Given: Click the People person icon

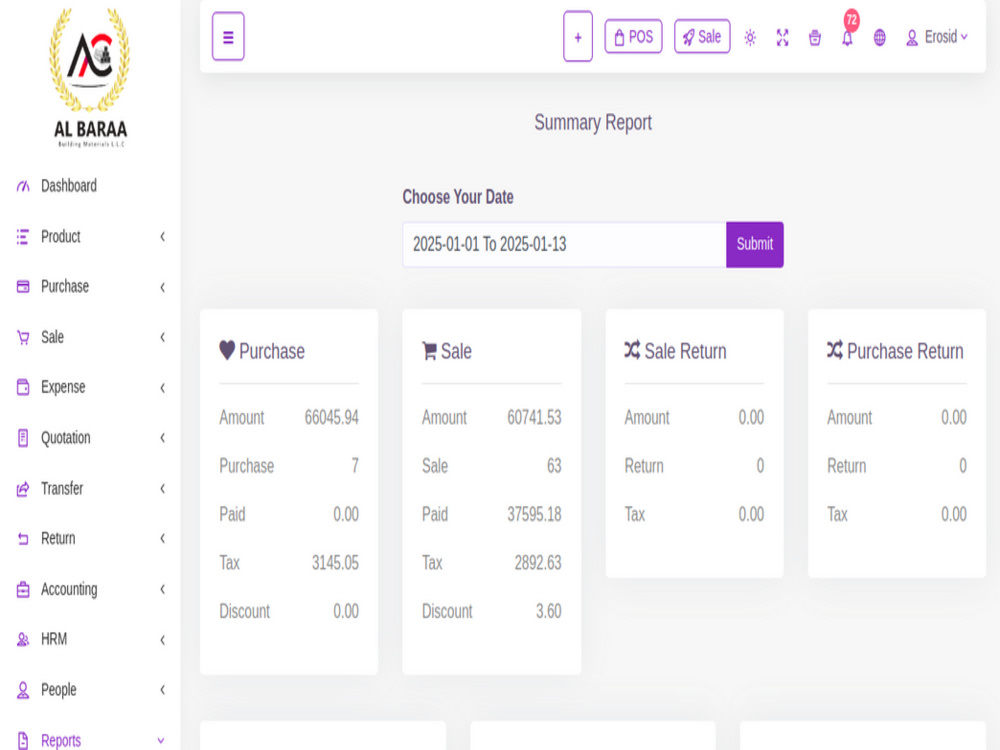Looking at the screenshot, I should click(x=23, y=690).
